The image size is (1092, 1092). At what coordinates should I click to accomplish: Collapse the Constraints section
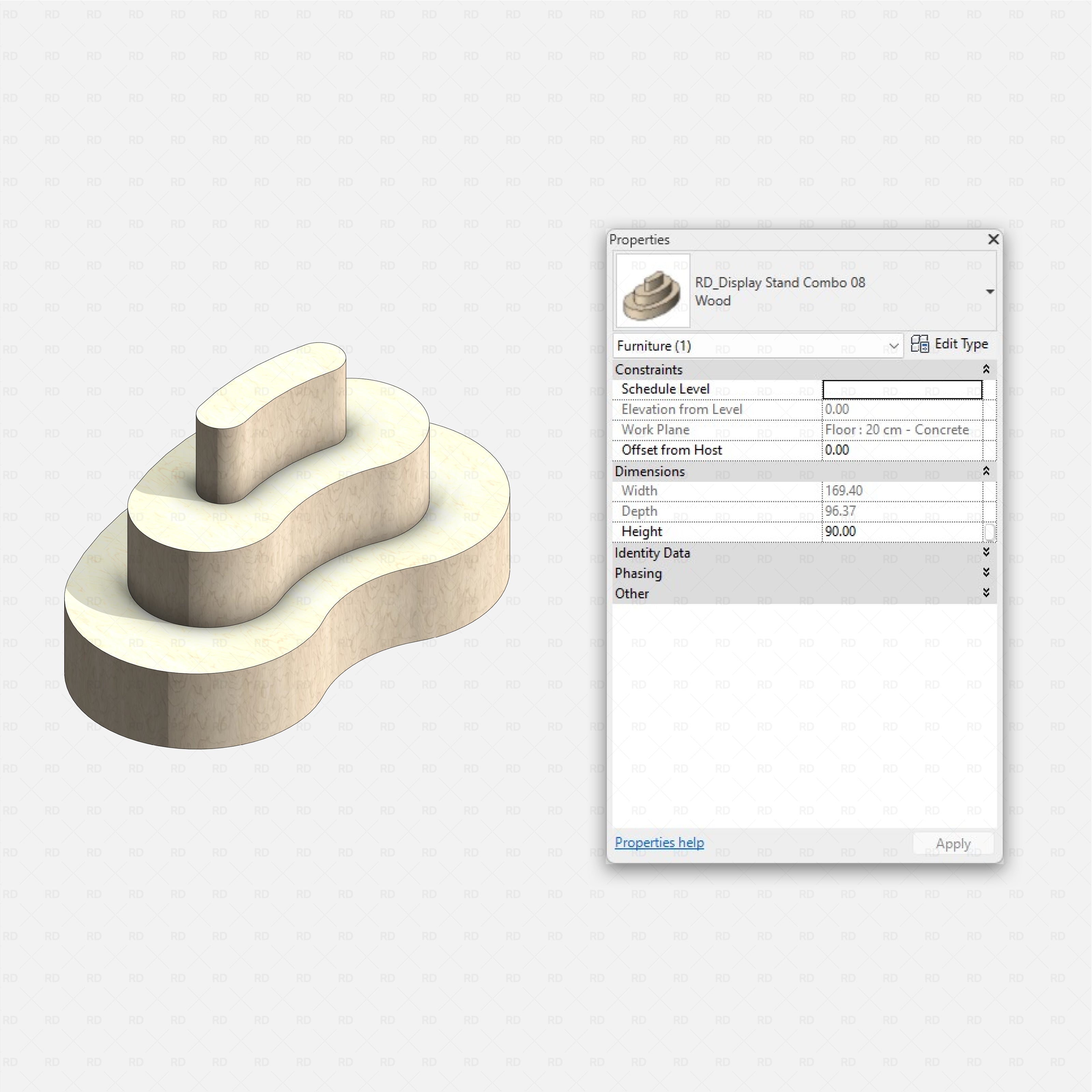[x=986, y=369]
